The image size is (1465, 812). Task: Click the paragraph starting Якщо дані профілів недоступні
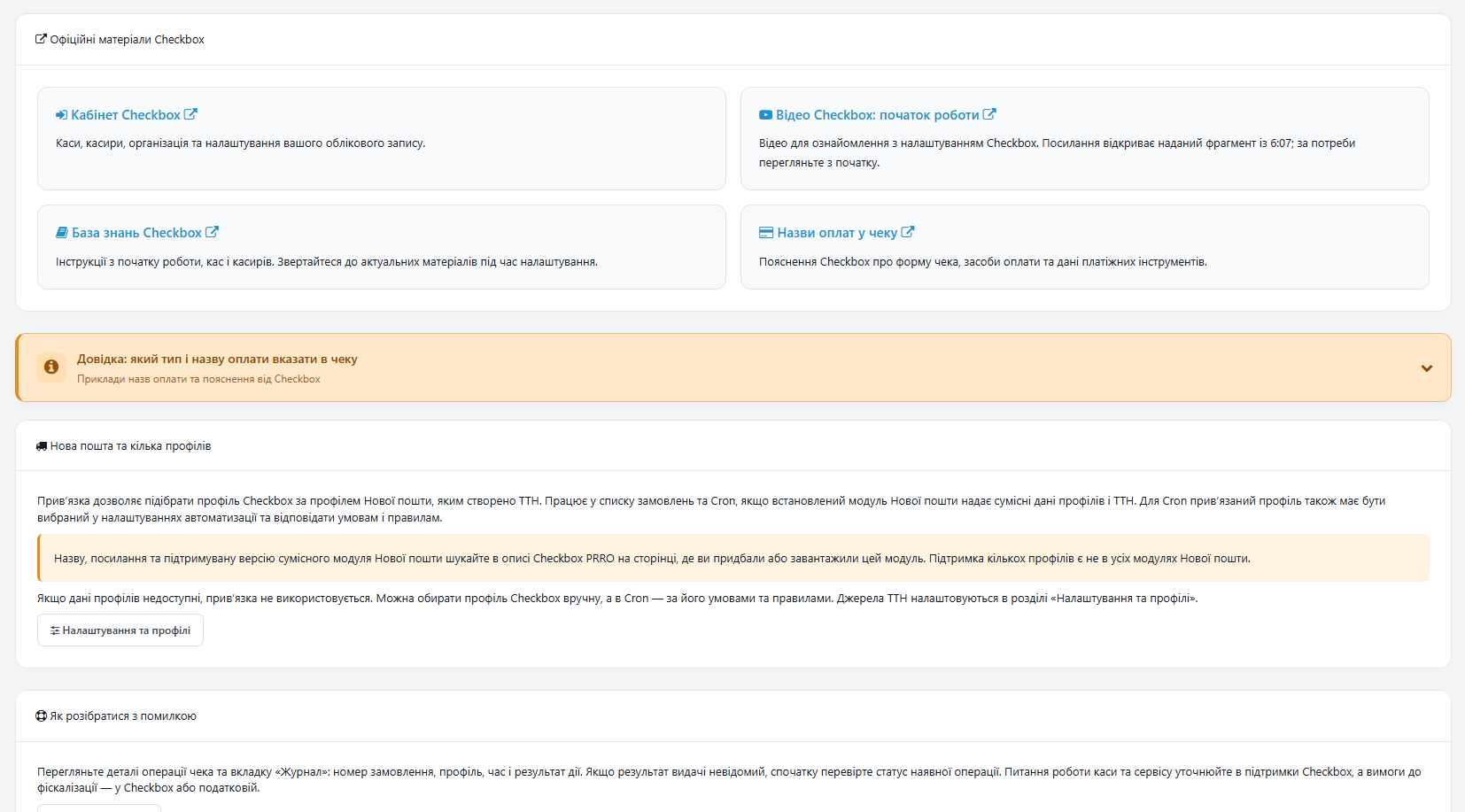tap(617, 599)
